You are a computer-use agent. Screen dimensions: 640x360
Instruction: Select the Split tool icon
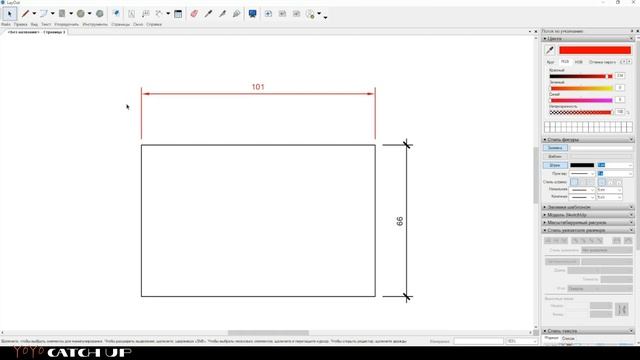[x=222, y=14]
